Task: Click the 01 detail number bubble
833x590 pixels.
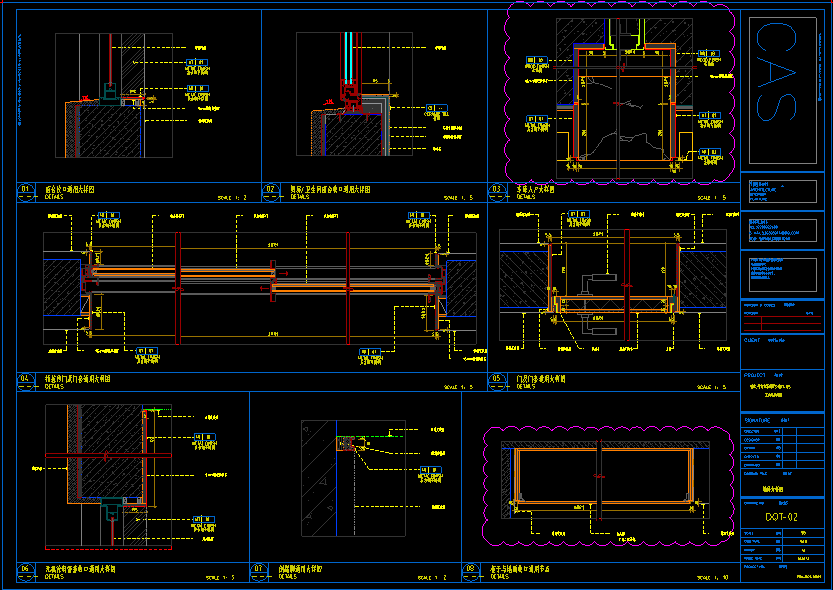Action: (26, 190)
